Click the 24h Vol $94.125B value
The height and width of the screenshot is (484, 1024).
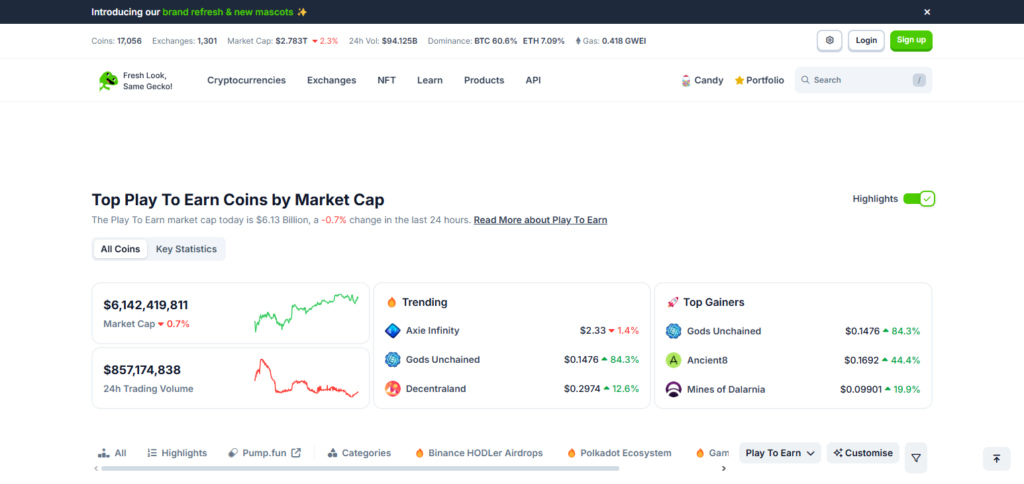400,40
